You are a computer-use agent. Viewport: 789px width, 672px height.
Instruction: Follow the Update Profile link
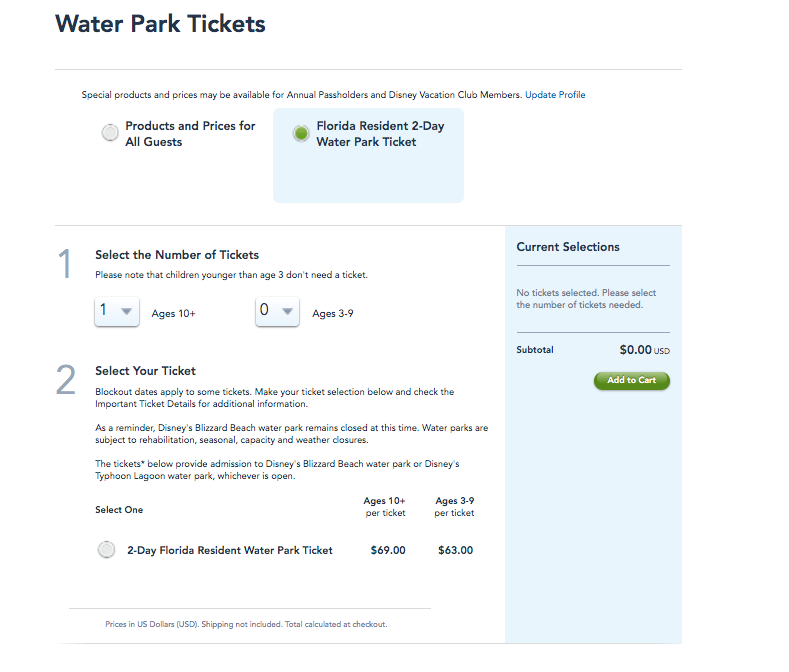[x=555, y=95]
